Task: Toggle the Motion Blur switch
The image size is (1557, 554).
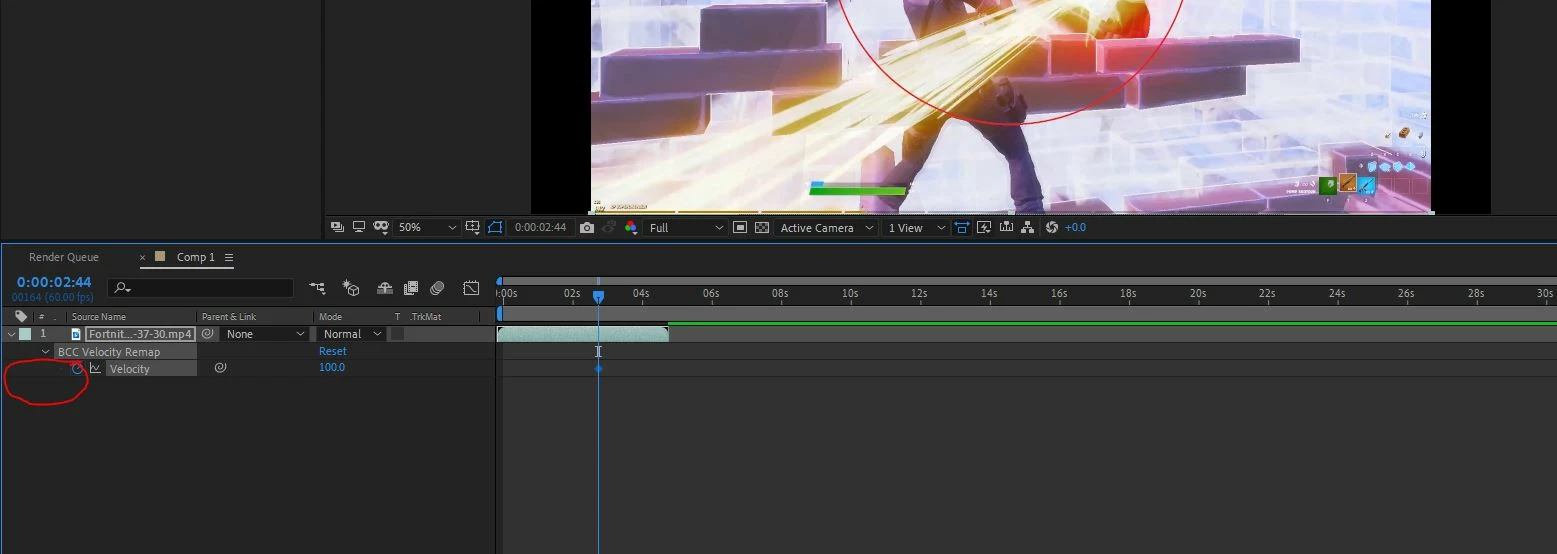Action: click(437, 288)
